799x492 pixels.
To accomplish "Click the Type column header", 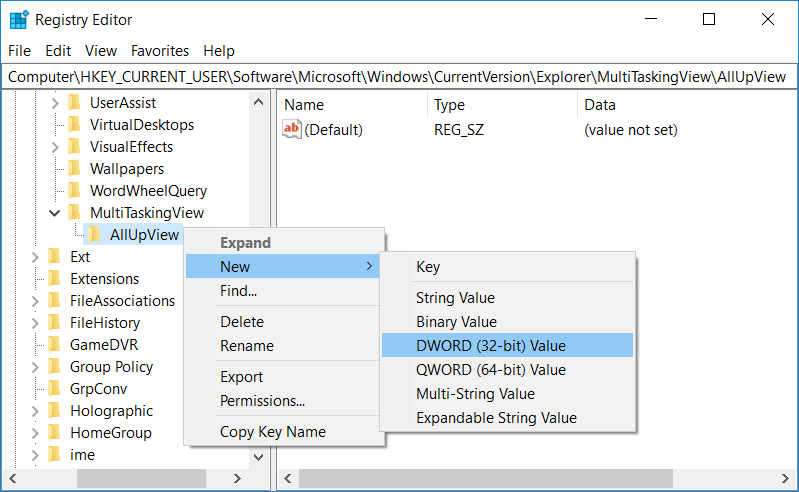I will (449, 105).
